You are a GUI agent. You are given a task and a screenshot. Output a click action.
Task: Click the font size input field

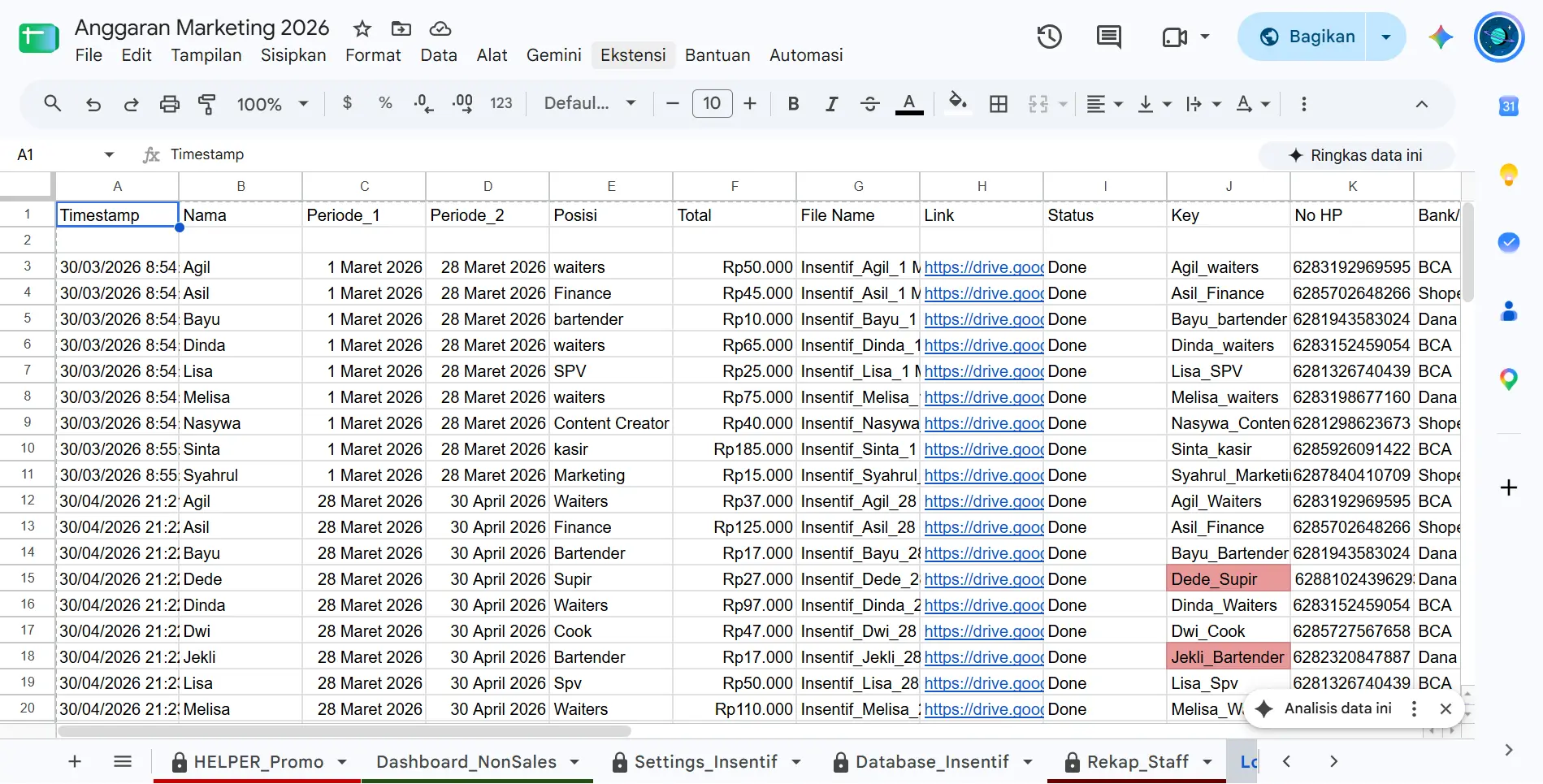pos(712,103)
